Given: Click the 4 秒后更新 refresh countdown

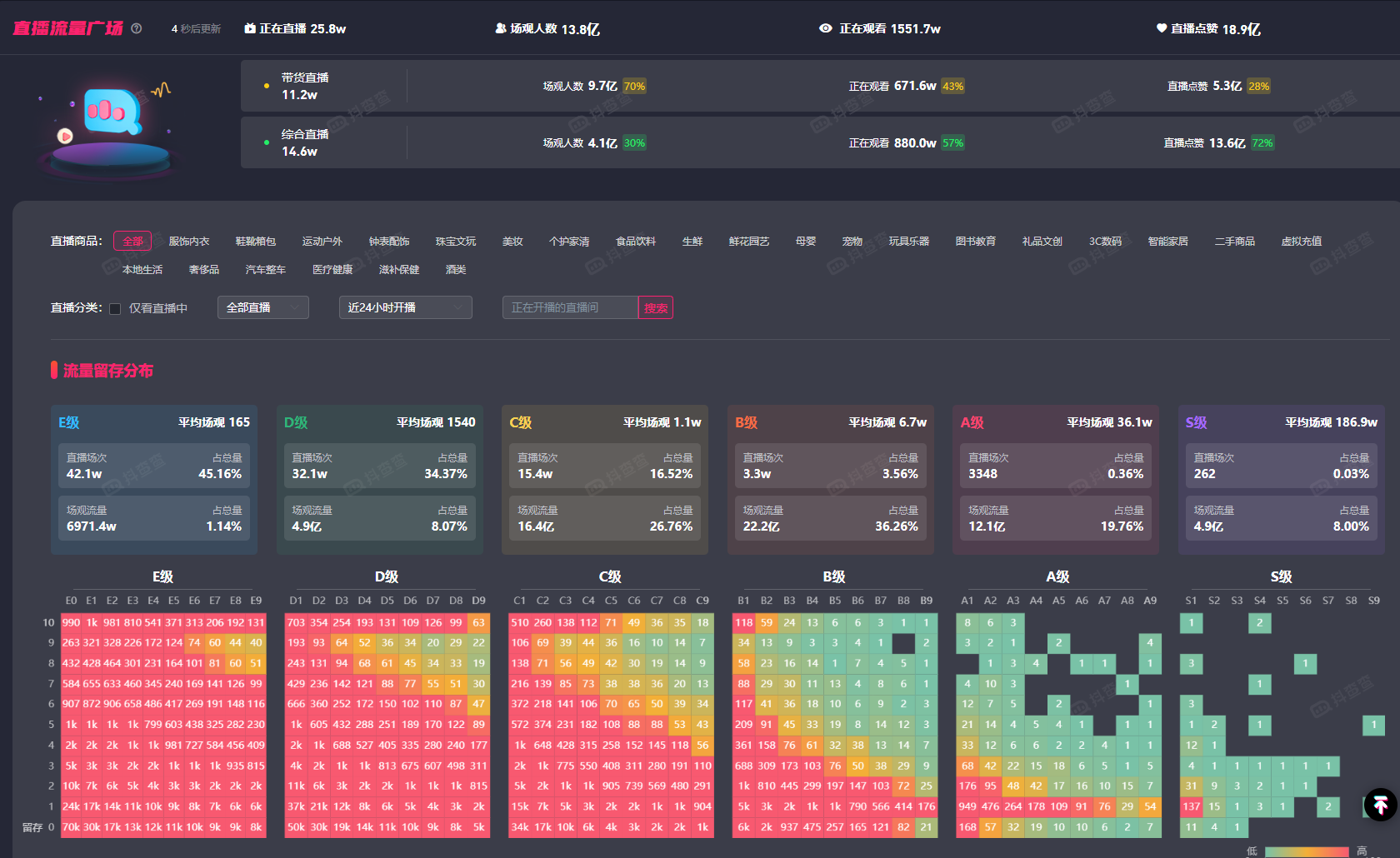Looking at the screenshot, I should point(196,28).
